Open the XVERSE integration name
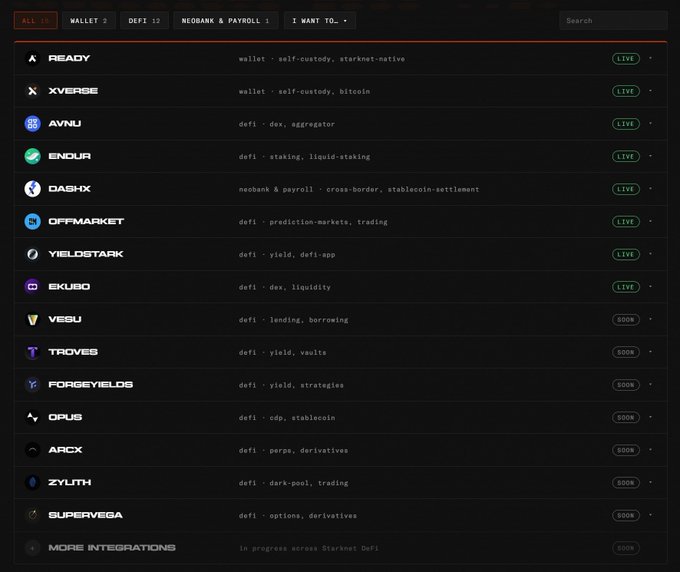Viewport: 680px width, 572px height. [x=73, y=91]
